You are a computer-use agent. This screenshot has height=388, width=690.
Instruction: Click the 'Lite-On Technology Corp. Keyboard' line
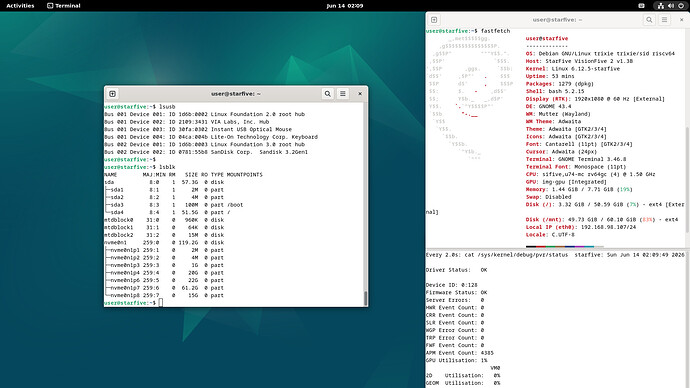[211, 137]
